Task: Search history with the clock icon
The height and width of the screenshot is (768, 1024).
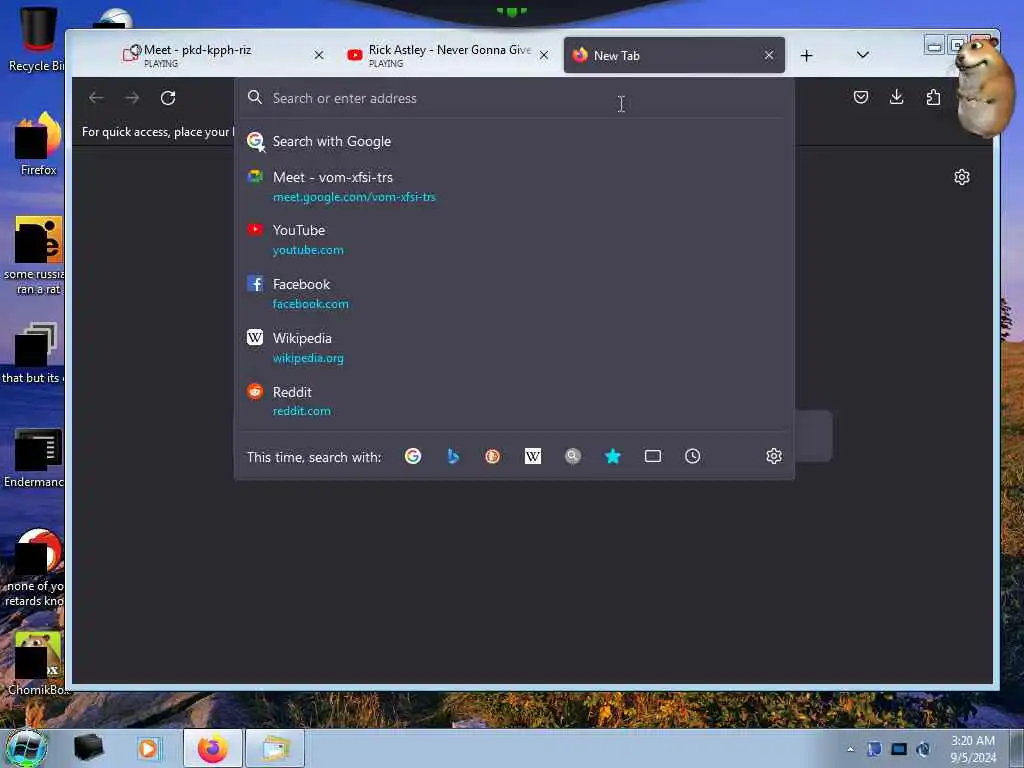Action: [693, 456]
